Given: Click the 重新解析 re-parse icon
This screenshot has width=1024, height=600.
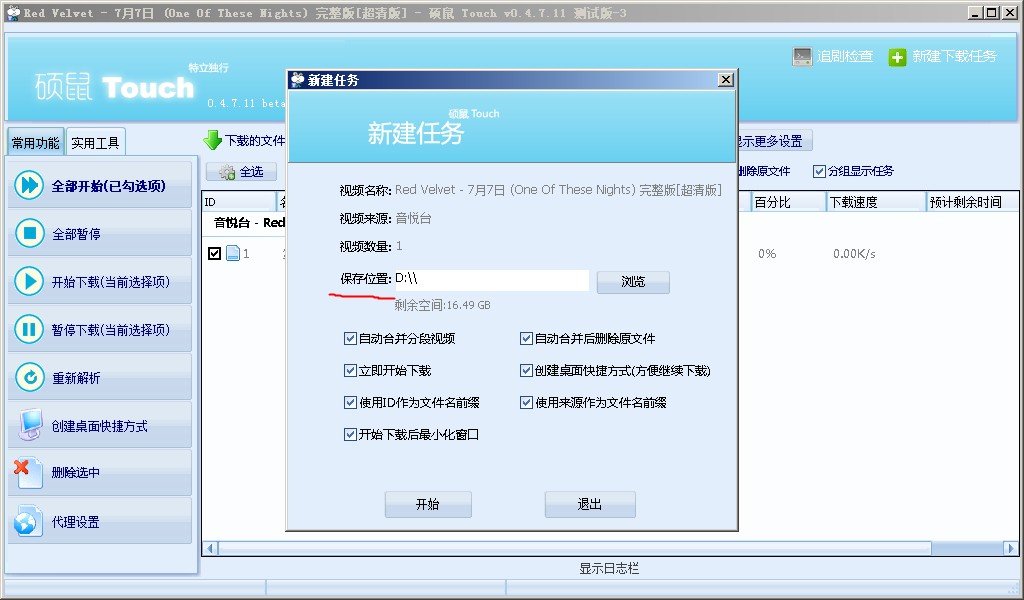Looking at the screenshot, I should click(28, 376).
